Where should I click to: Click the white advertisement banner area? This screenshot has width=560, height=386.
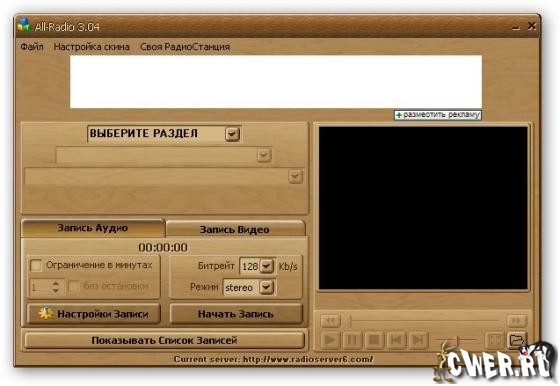[276, 81]
